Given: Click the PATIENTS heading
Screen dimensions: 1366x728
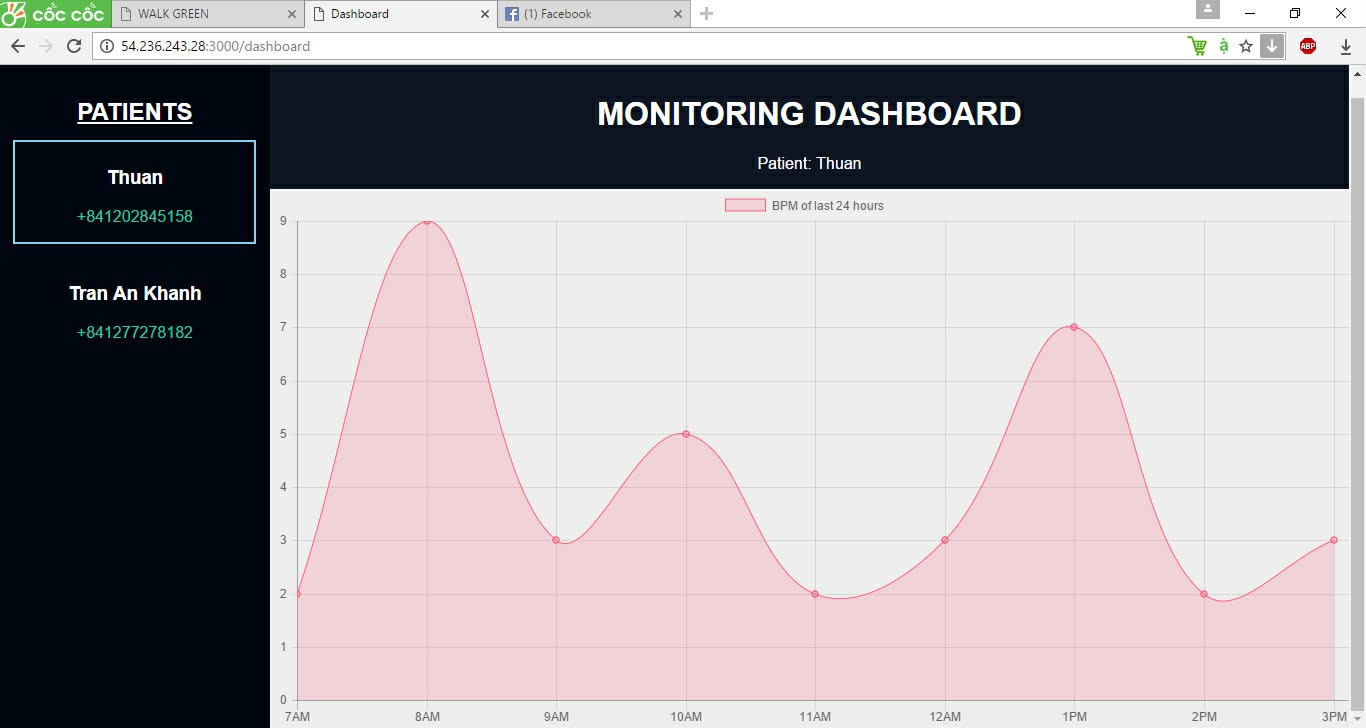Looking at the screenshot, I should 135,112.
